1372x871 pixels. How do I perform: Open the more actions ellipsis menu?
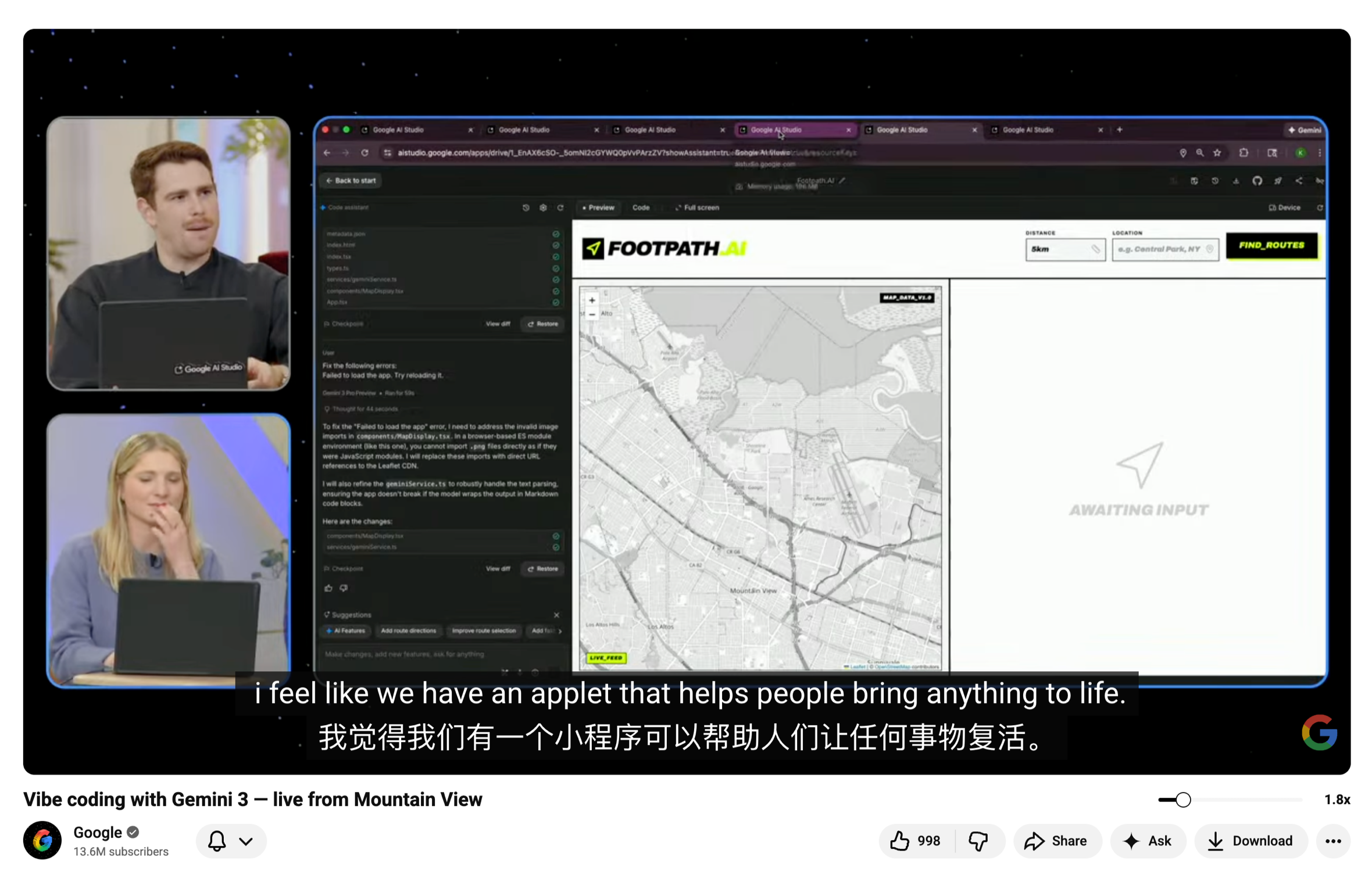click(x=1332, y=841)
